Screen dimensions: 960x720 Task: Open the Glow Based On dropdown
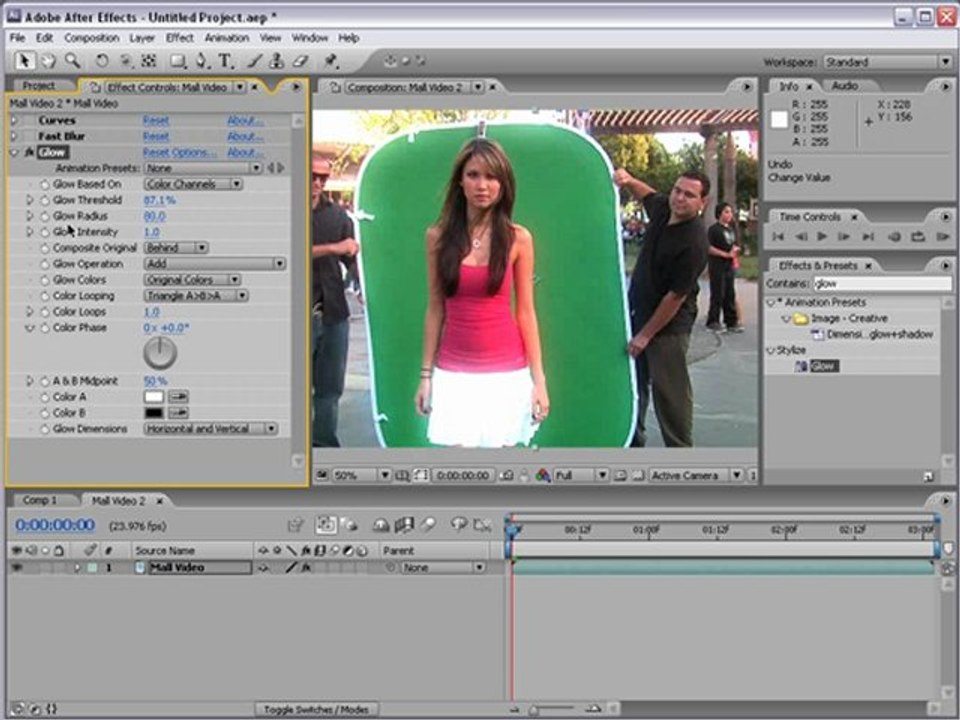click(193, 184)
